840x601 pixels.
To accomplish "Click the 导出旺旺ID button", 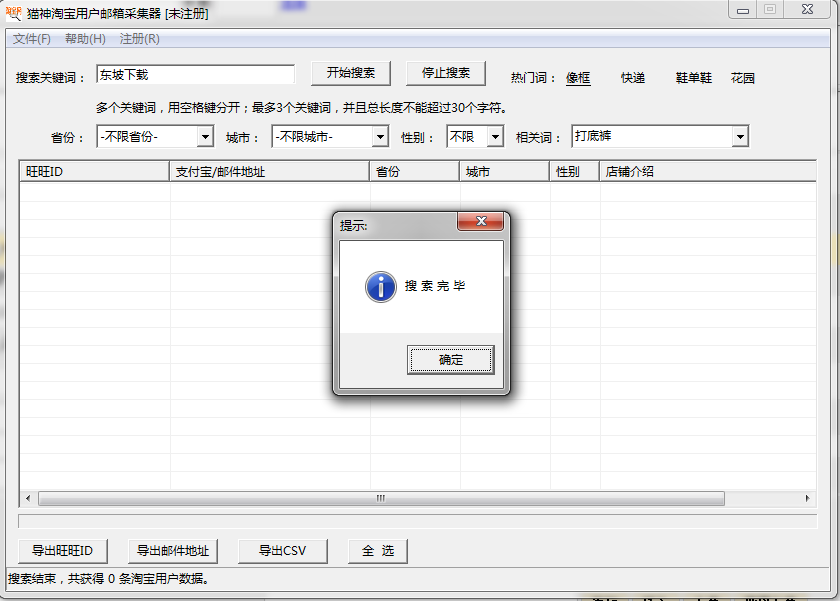I will tap(63, 551).
